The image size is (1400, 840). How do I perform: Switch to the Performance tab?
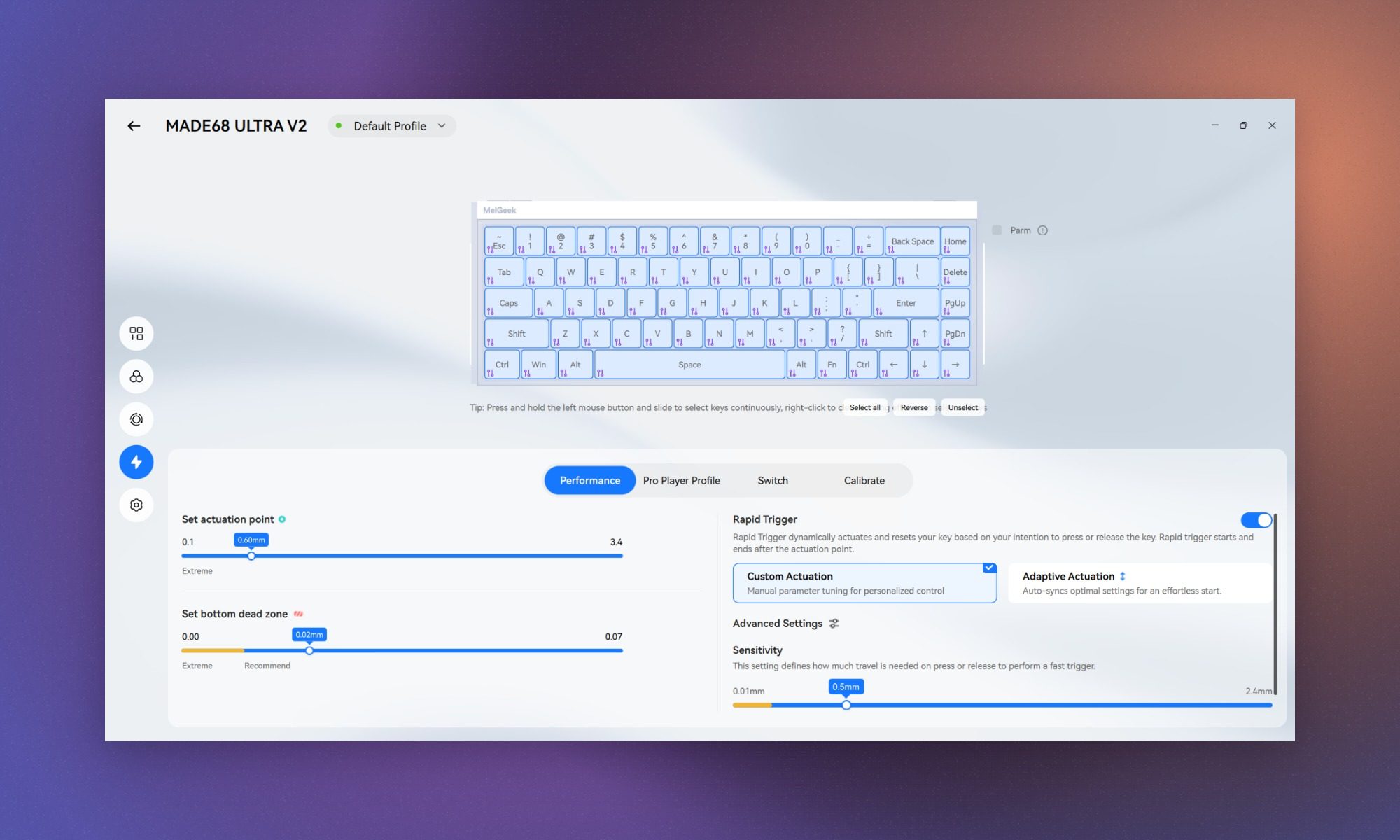(x=590, y=481)
